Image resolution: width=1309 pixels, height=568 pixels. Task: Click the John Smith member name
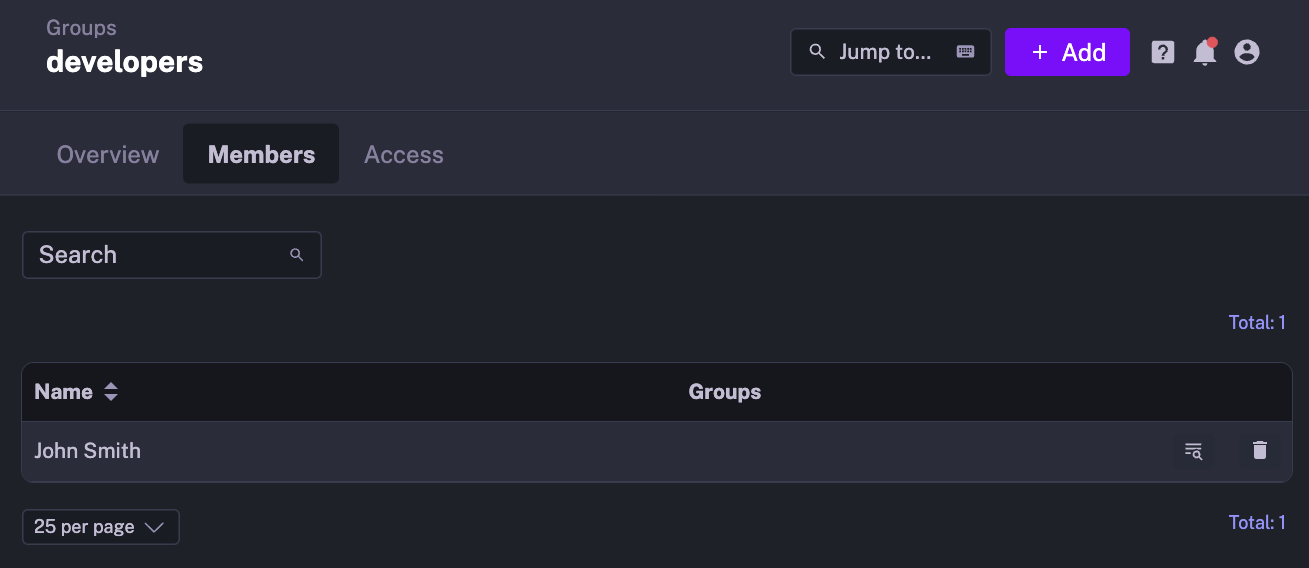(88, 451)
